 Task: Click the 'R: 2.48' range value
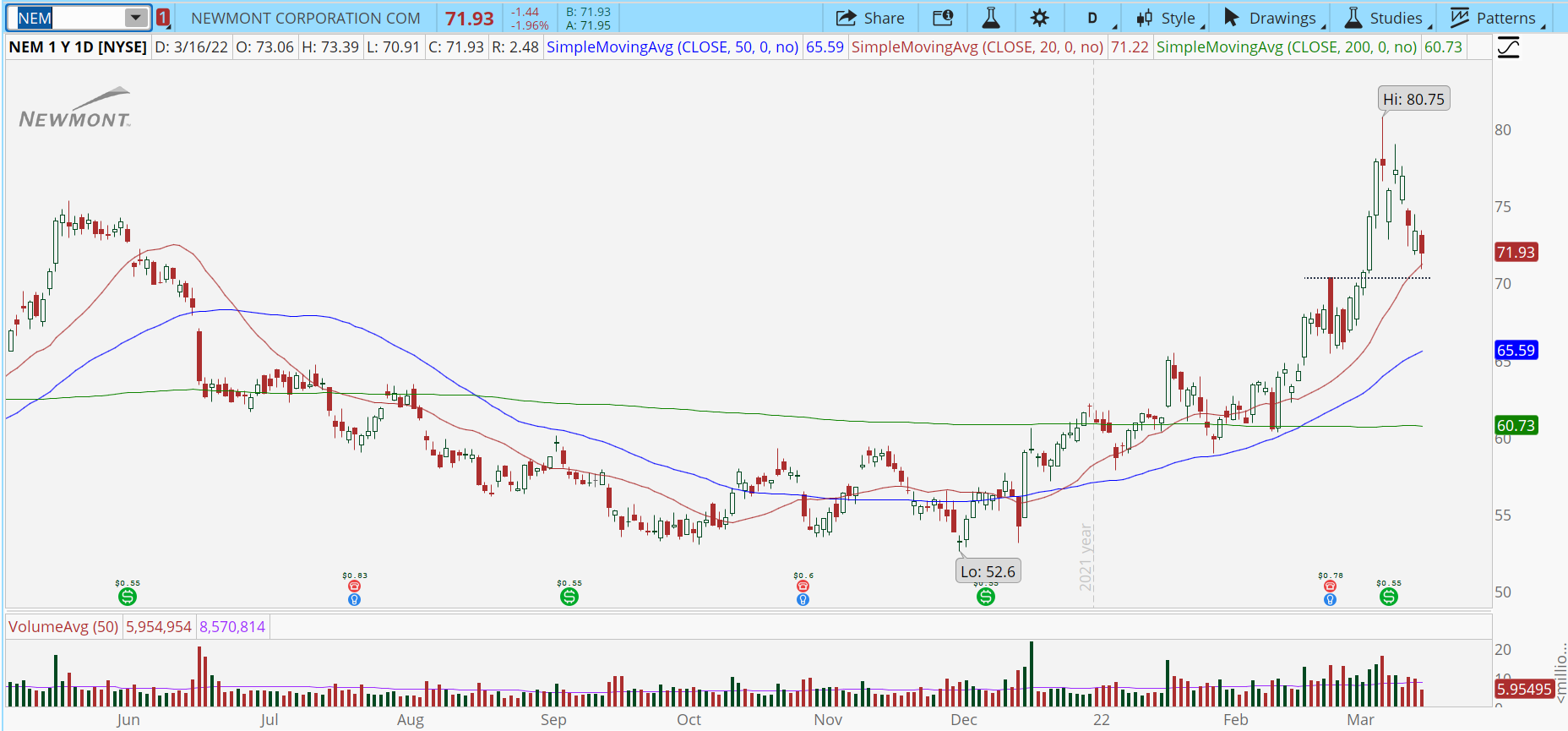(x=515, y=47)
